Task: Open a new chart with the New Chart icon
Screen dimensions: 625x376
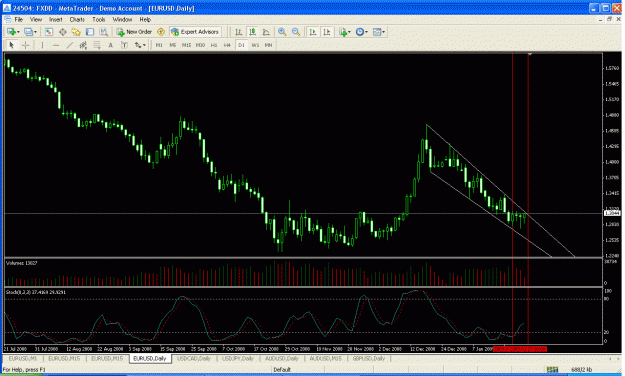Action: tap(11, 32)
